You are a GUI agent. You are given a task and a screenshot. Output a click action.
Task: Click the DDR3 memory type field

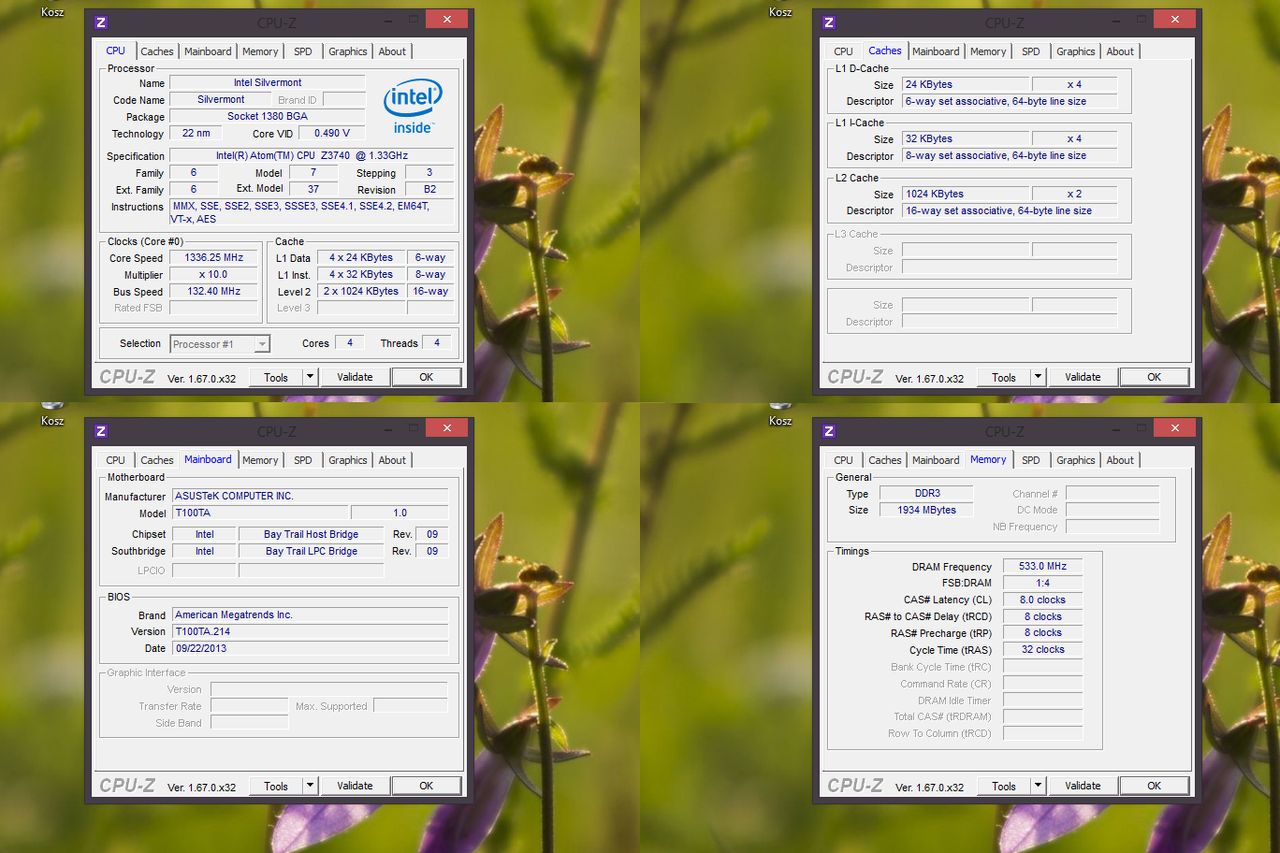pyautogui.click(x=925, y=494)
